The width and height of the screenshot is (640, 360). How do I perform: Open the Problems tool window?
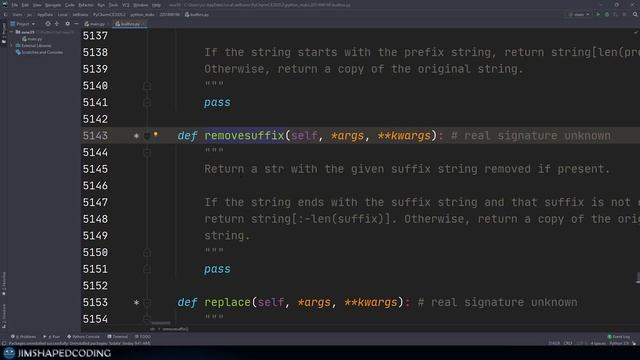coord(24,337)
